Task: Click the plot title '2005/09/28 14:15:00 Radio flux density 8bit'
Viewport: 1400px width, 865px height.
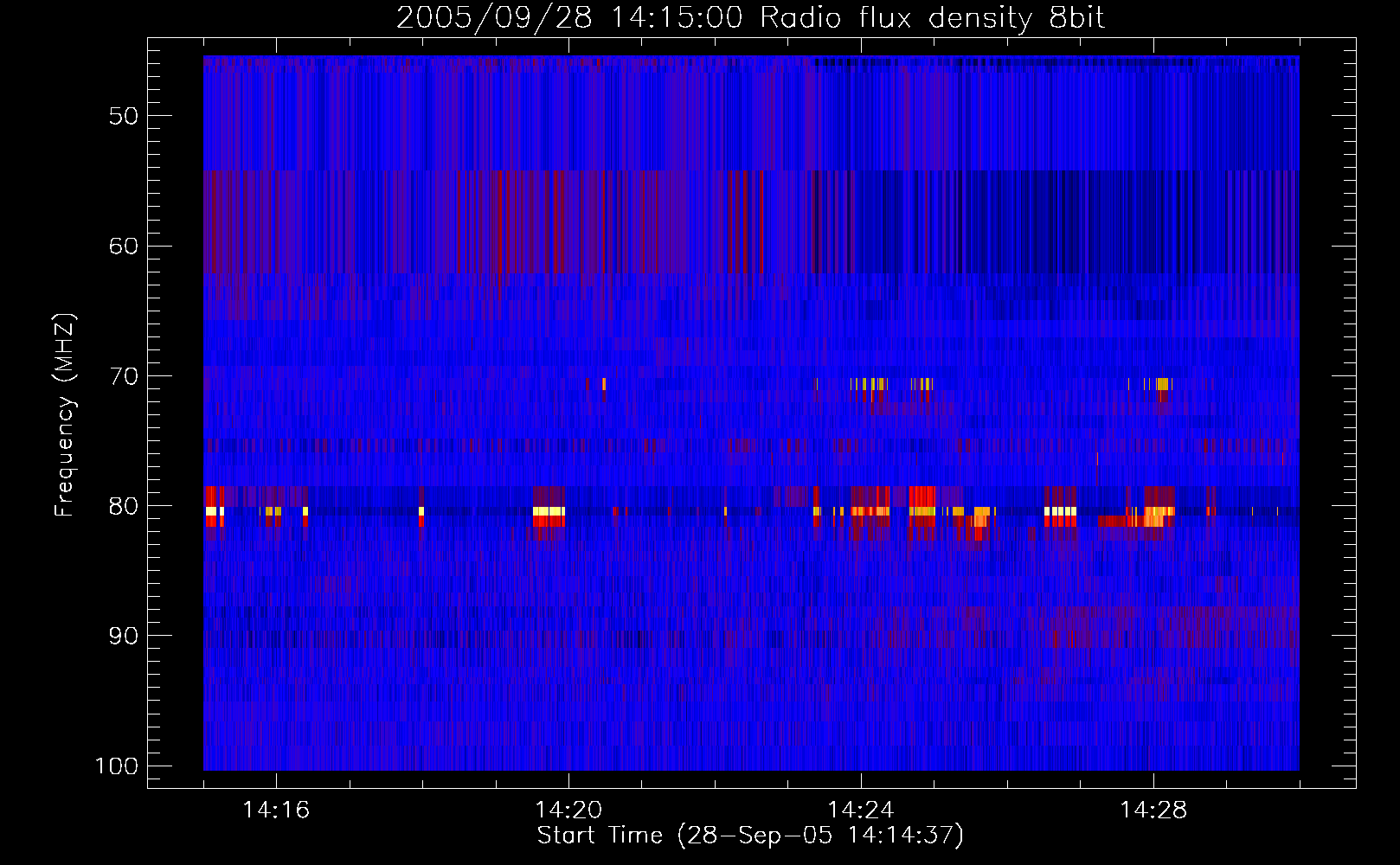Action: [x=750, y=18]
